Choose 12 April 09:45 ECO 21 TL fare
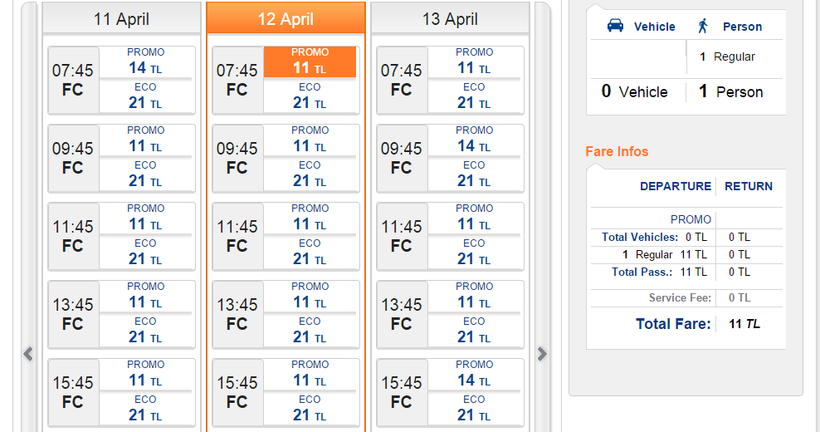The height and width of the screenshot is (432, 820). [x=309, y=175]
